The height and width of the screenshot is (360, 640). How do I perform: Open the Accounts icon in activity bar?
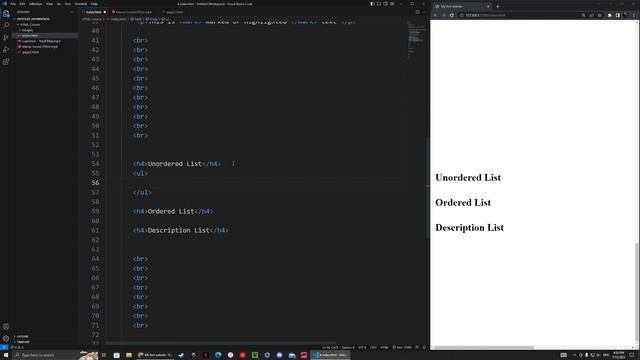(x=6, y=327)
